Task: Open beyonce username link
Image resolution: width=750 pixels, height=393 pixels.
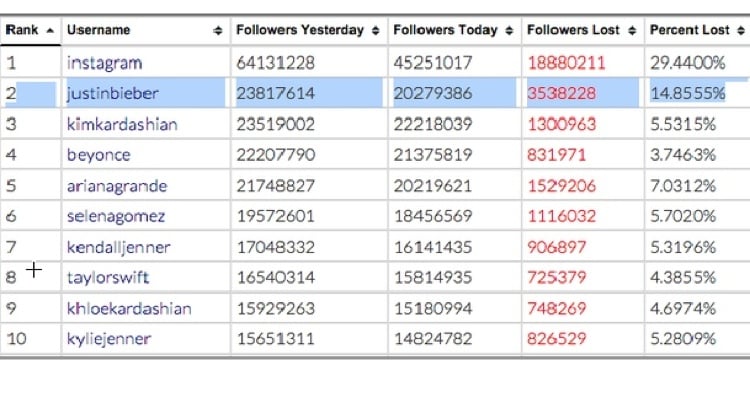Action: [x=99, y=155]
